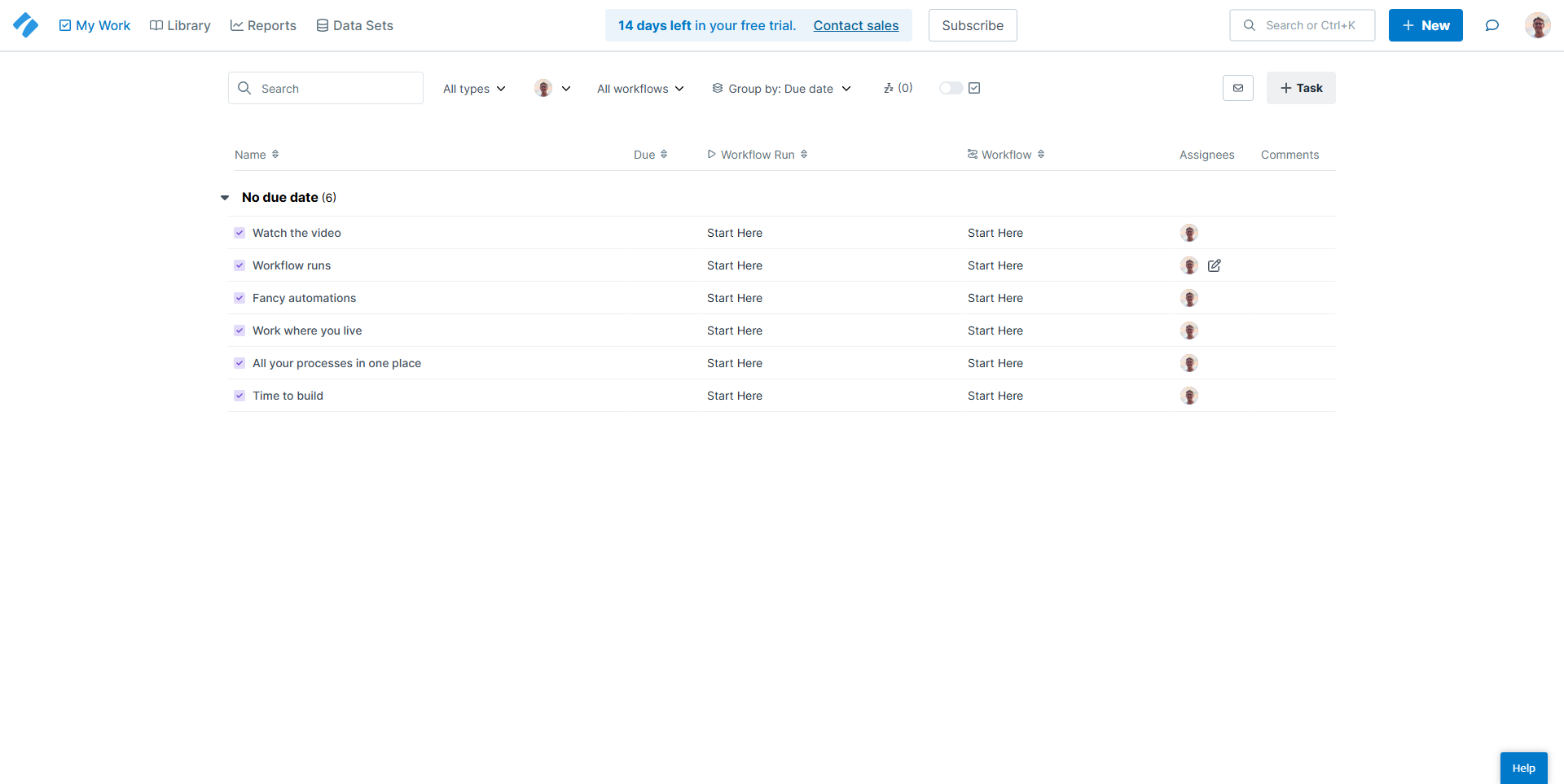Sort by Name column arrows

pyautogui.click(x=275, y=155)
